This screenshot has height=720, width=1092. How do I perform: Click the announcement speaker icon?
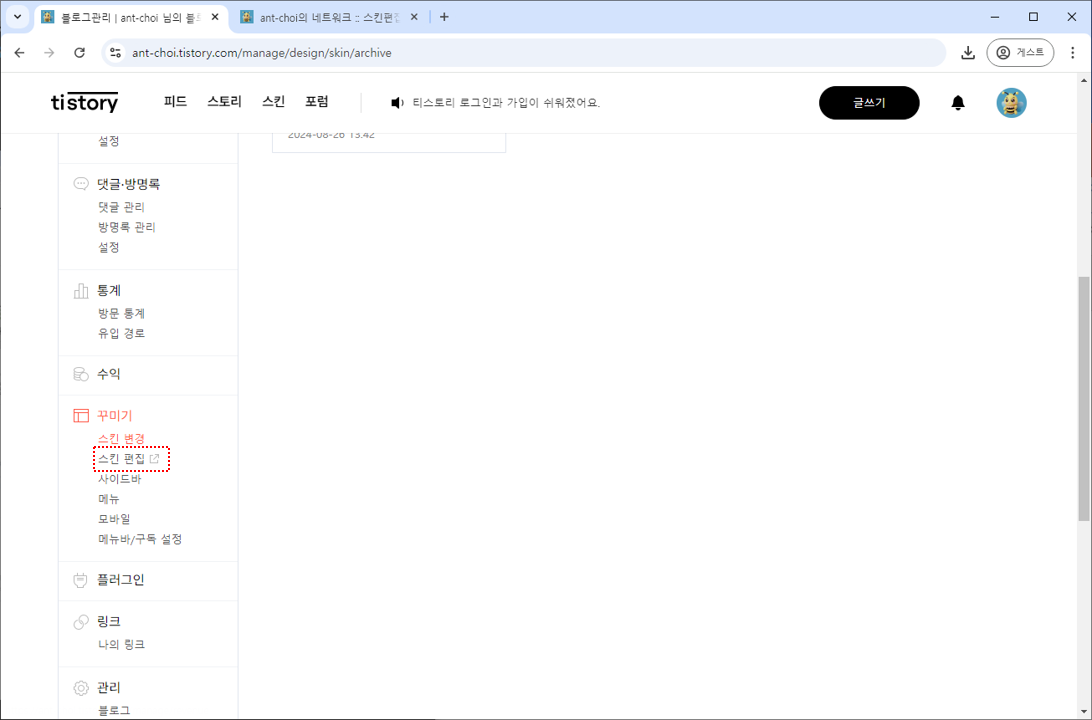397,103
